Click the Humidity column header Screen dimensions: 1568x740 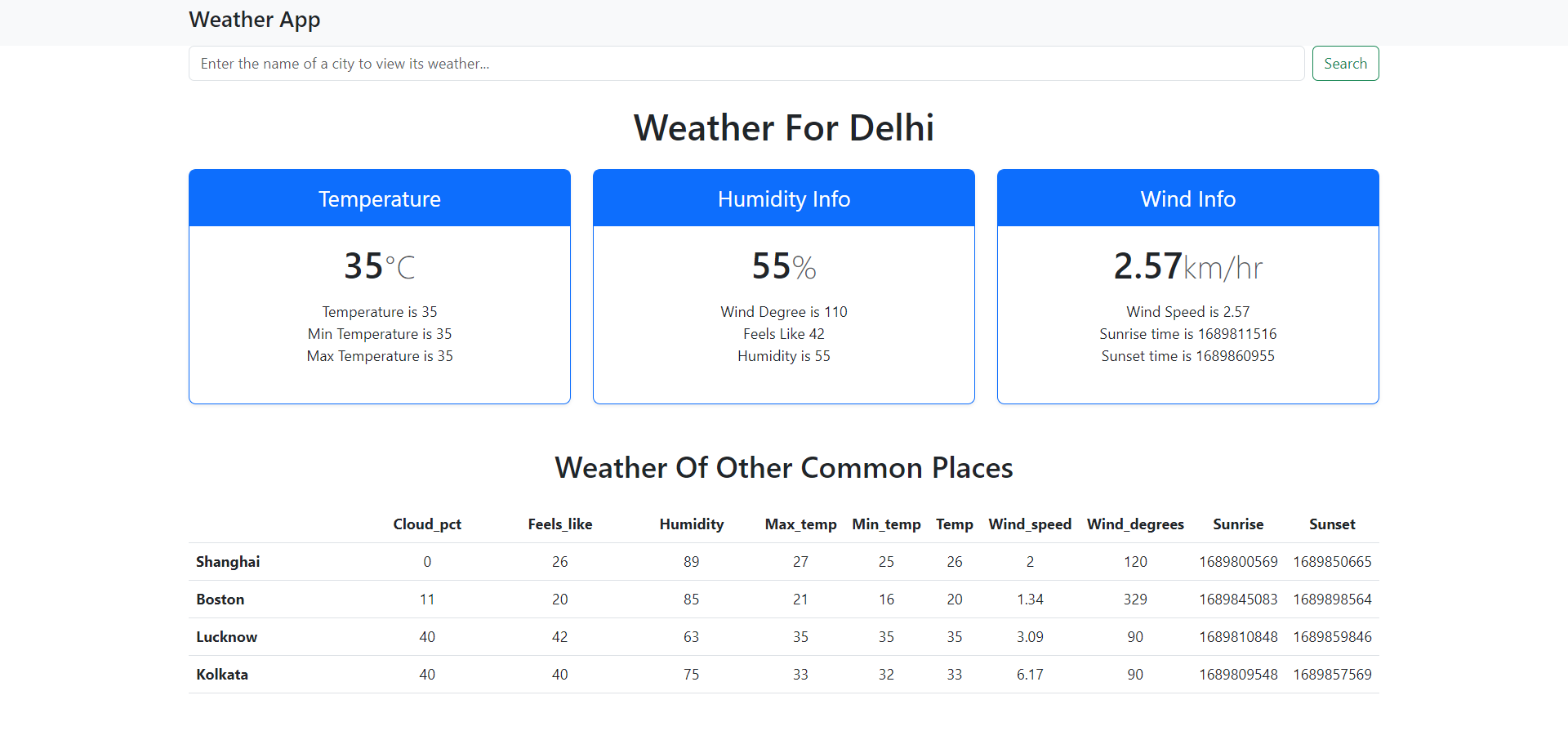point(691,524)
